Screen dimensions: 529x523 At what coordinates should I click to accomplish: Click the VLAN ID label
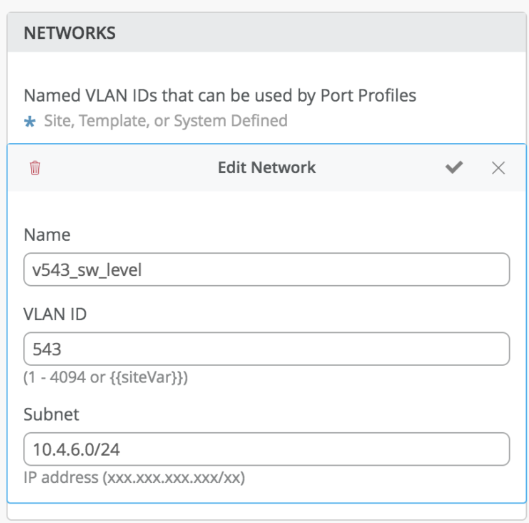(55, 314)
